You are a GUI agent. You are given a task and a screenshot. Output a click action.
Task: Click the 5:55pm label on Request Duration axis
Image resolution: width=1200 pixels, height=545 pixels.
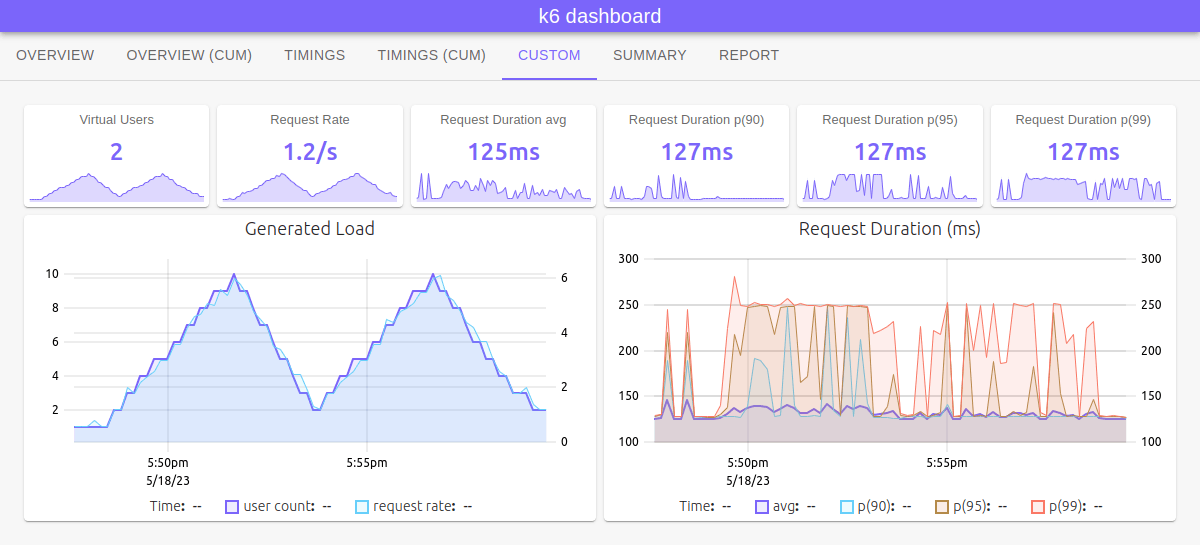point(947,463)
